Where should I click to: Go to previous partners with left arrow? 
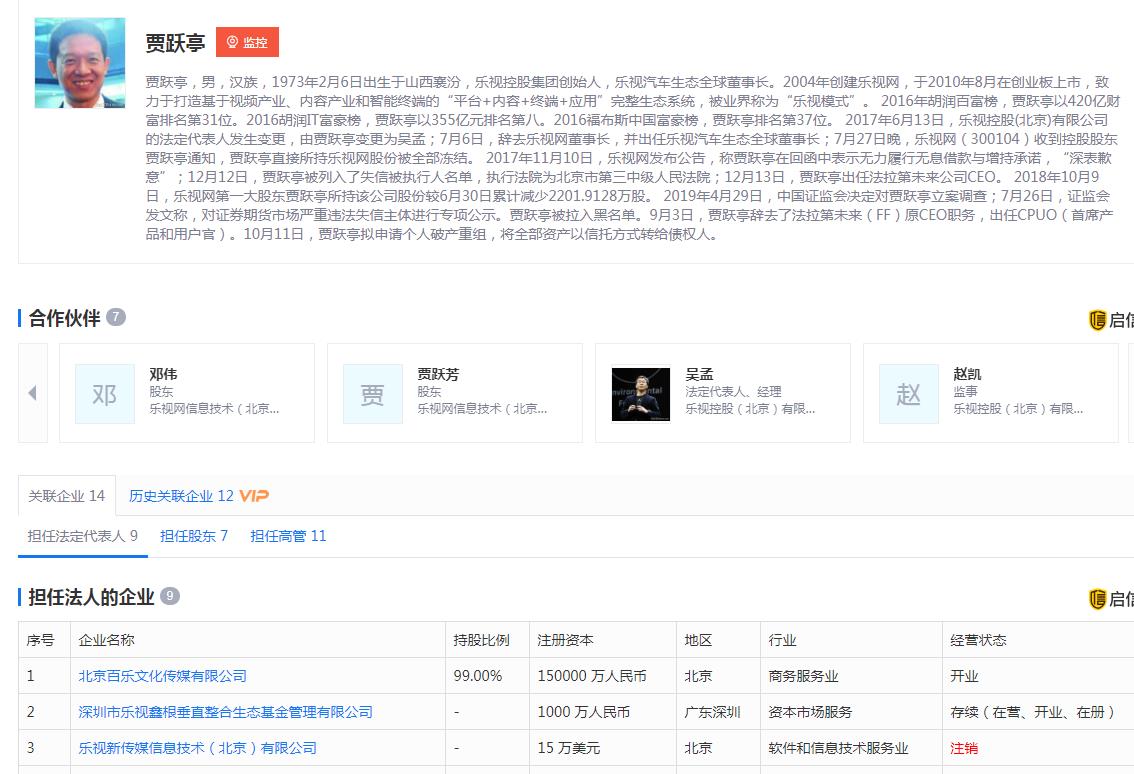click(x=33, y=393)
